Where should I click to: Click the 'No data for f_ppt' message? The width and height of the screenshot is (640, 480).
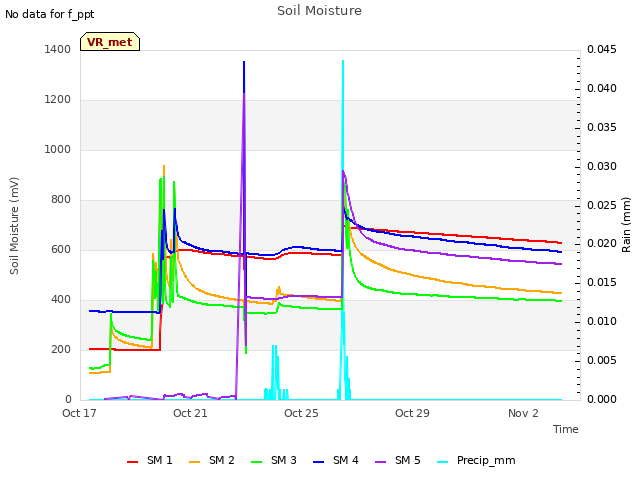[x=49, y=14]
